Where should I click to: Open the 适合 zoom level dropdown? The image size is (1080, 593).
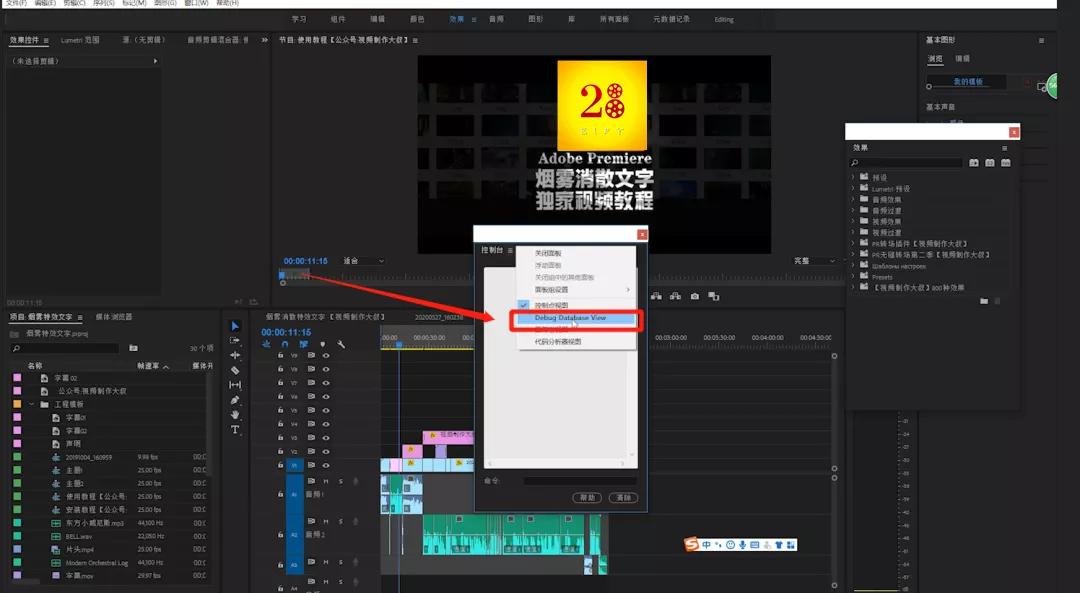point(364,261)
